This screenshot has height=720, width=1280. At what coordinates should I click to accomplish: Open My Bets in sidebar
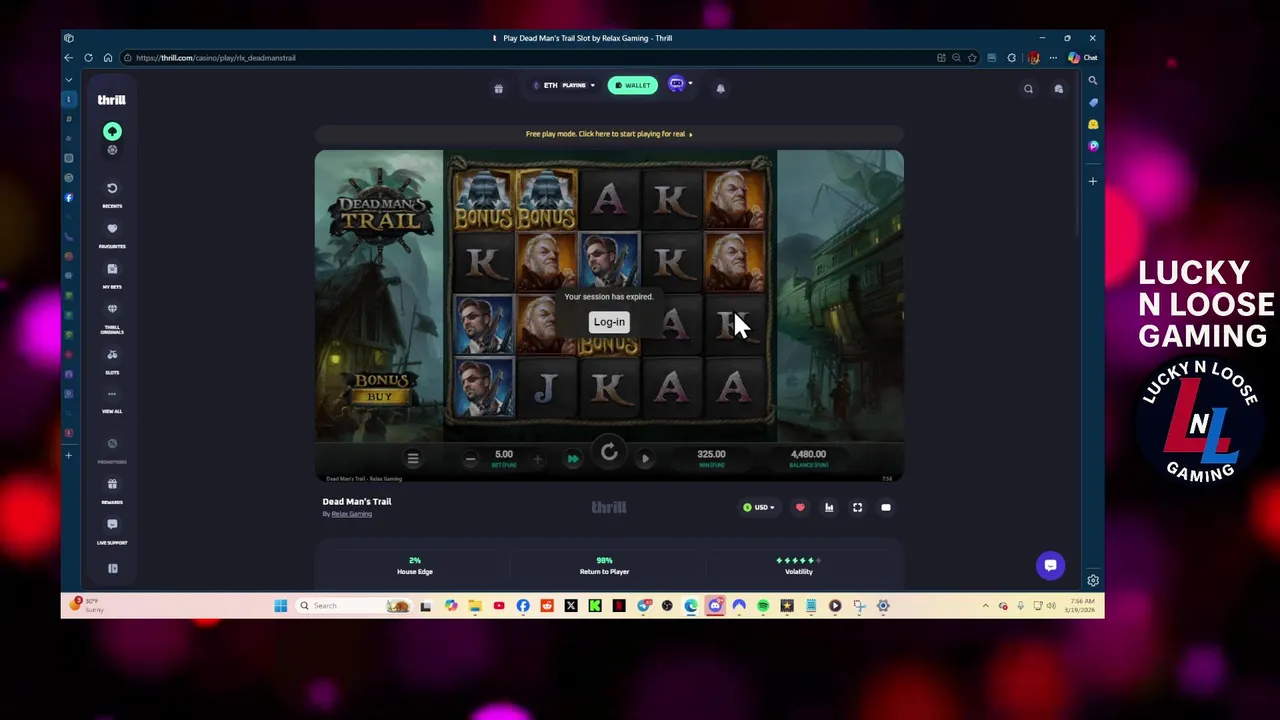(112, 274)
